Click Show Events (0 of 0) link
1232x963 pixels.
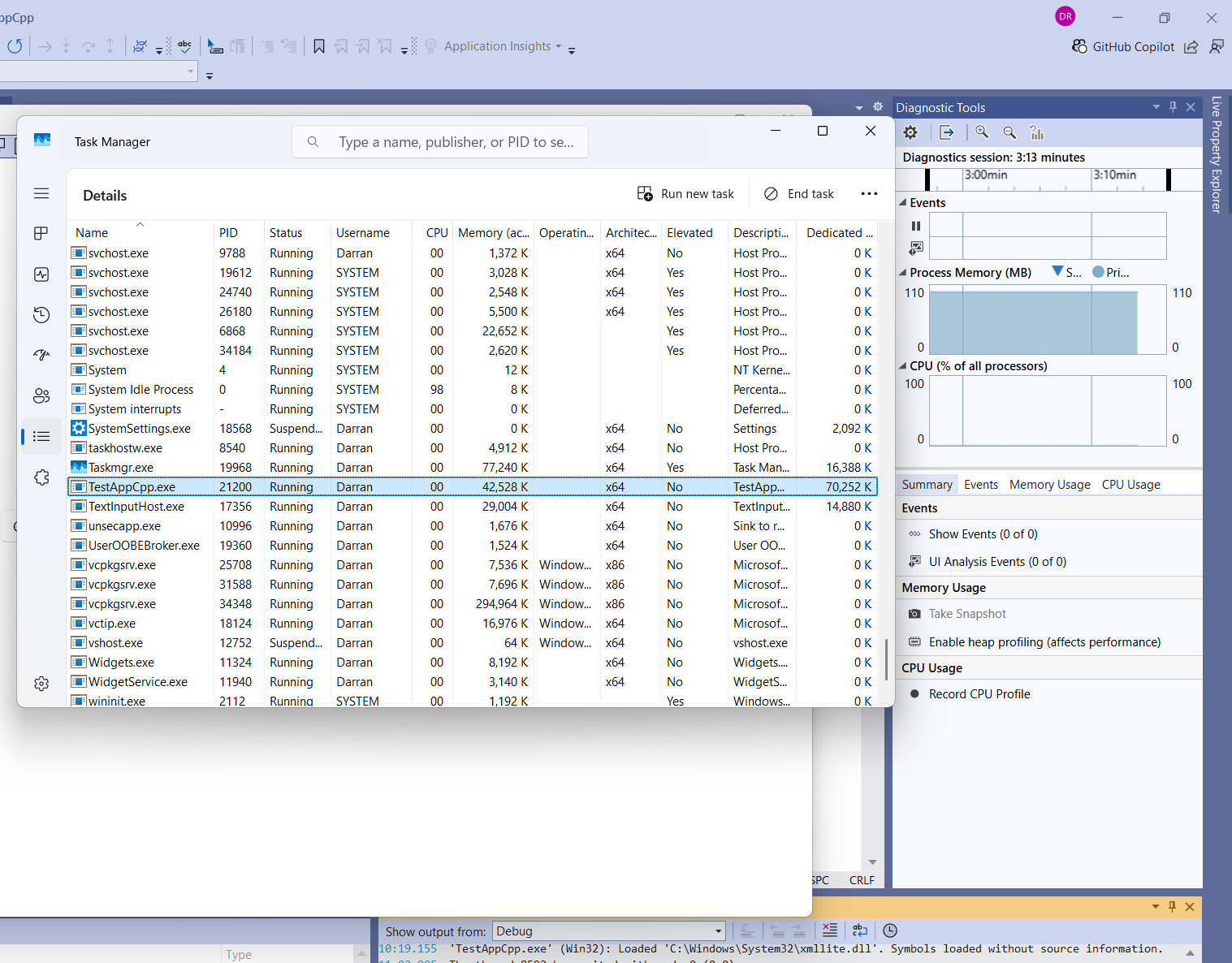[983, 534]
